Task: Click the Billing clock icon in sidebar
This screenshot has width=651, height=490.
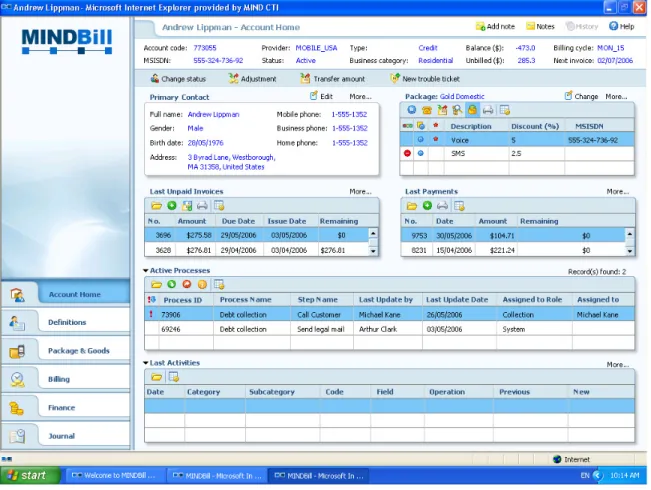Action: [17, 379]
